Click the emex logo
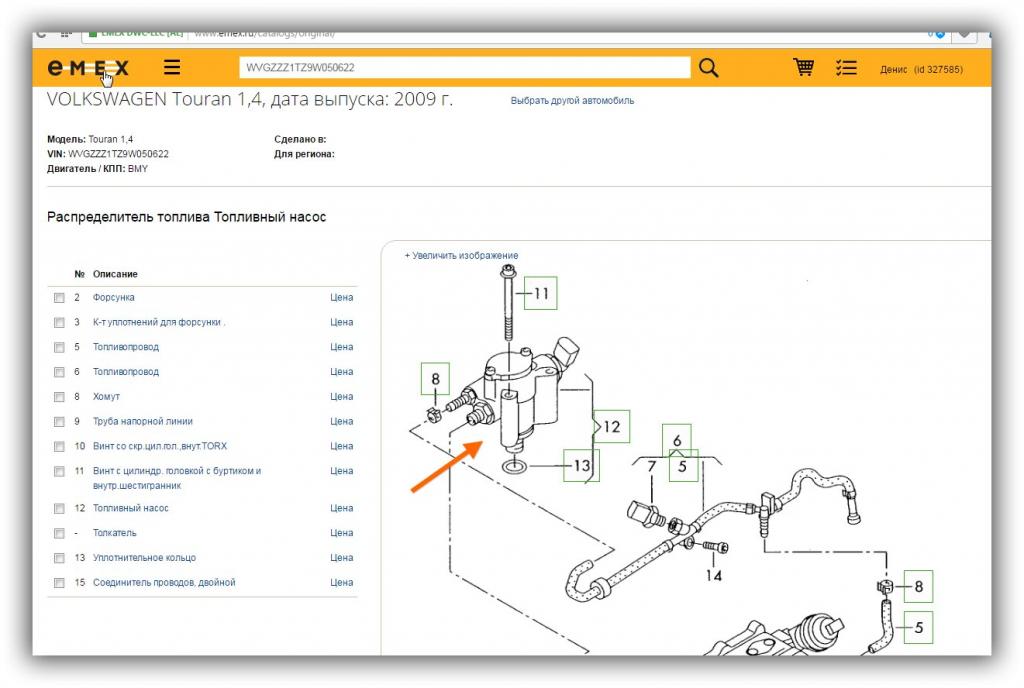 [88, 67]
